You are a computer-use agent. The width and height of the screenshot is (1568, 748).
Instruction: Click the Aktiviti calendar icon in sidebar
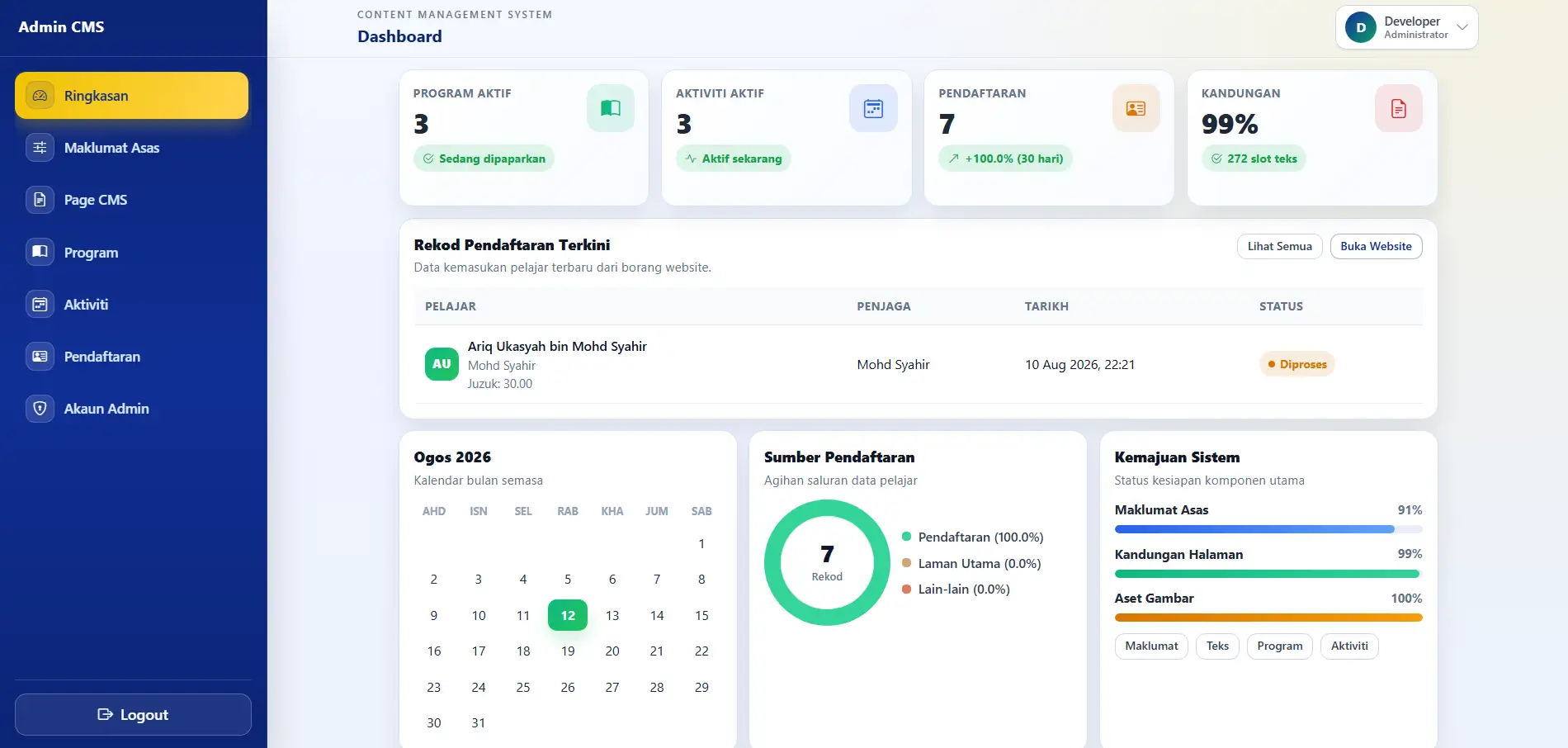40,305
